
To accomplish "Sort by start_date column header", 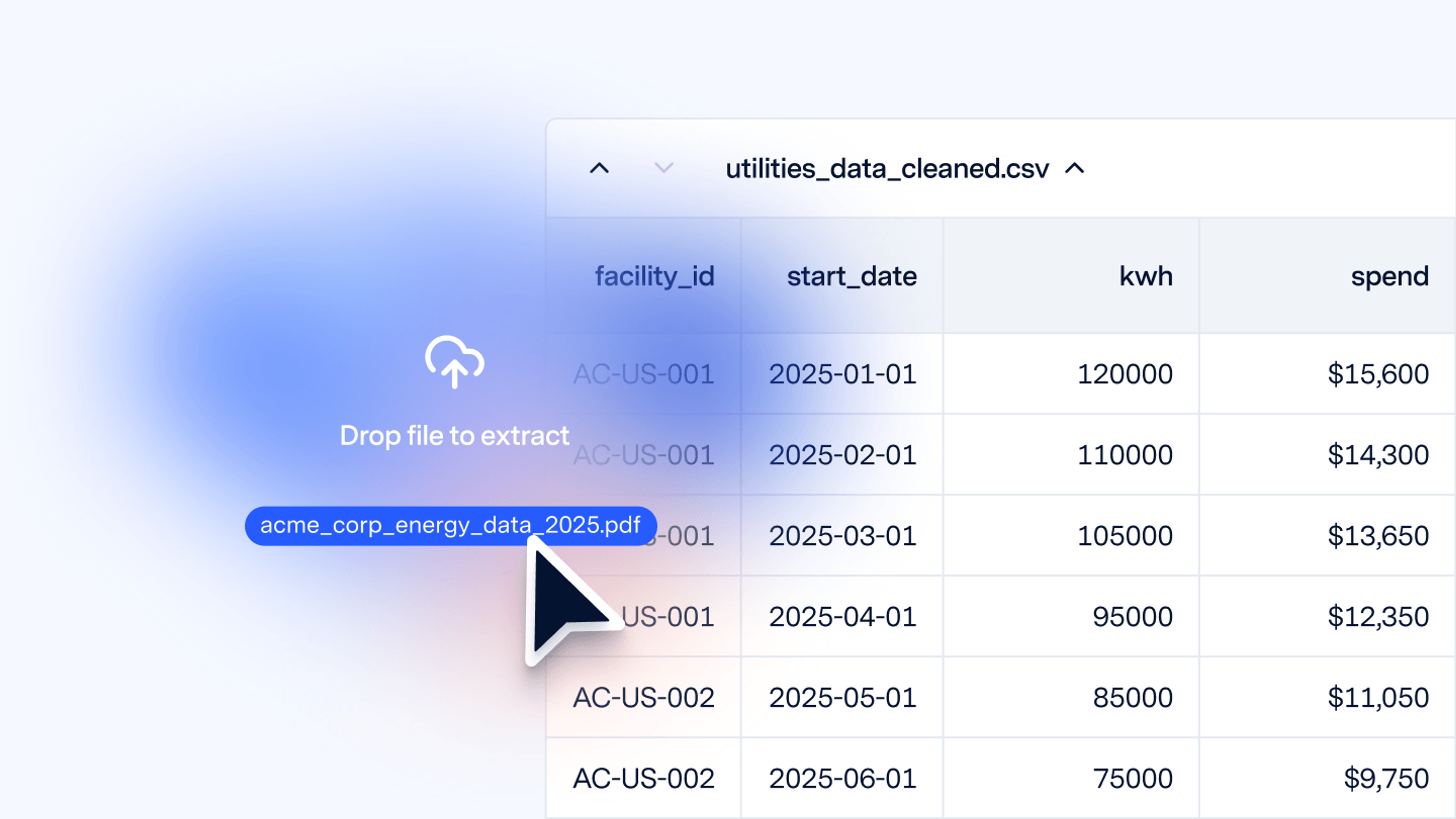I will point(842,276).
